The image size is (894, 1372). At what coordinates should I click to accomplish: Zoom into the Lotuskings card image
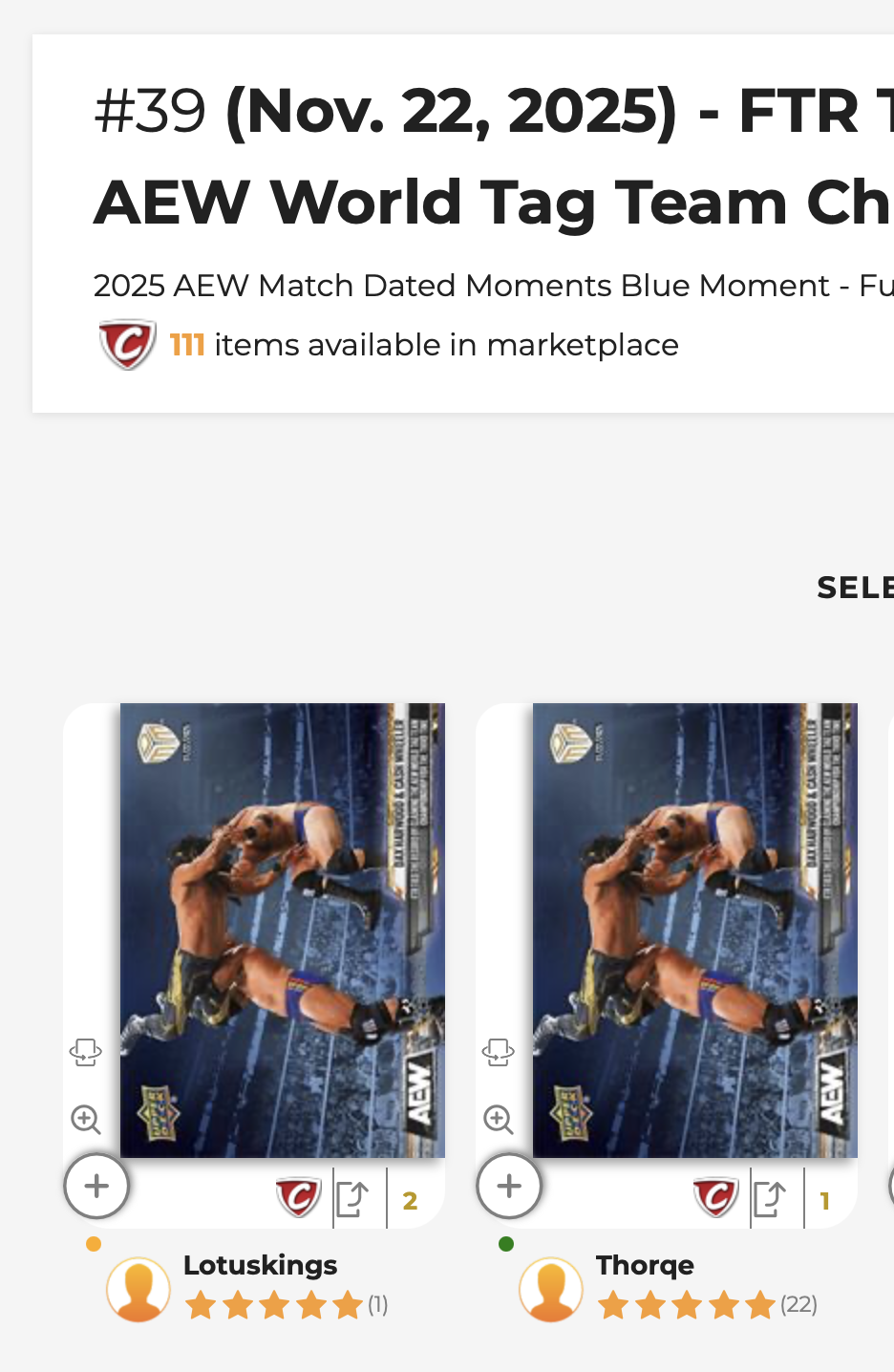(x=86, y=1119)
